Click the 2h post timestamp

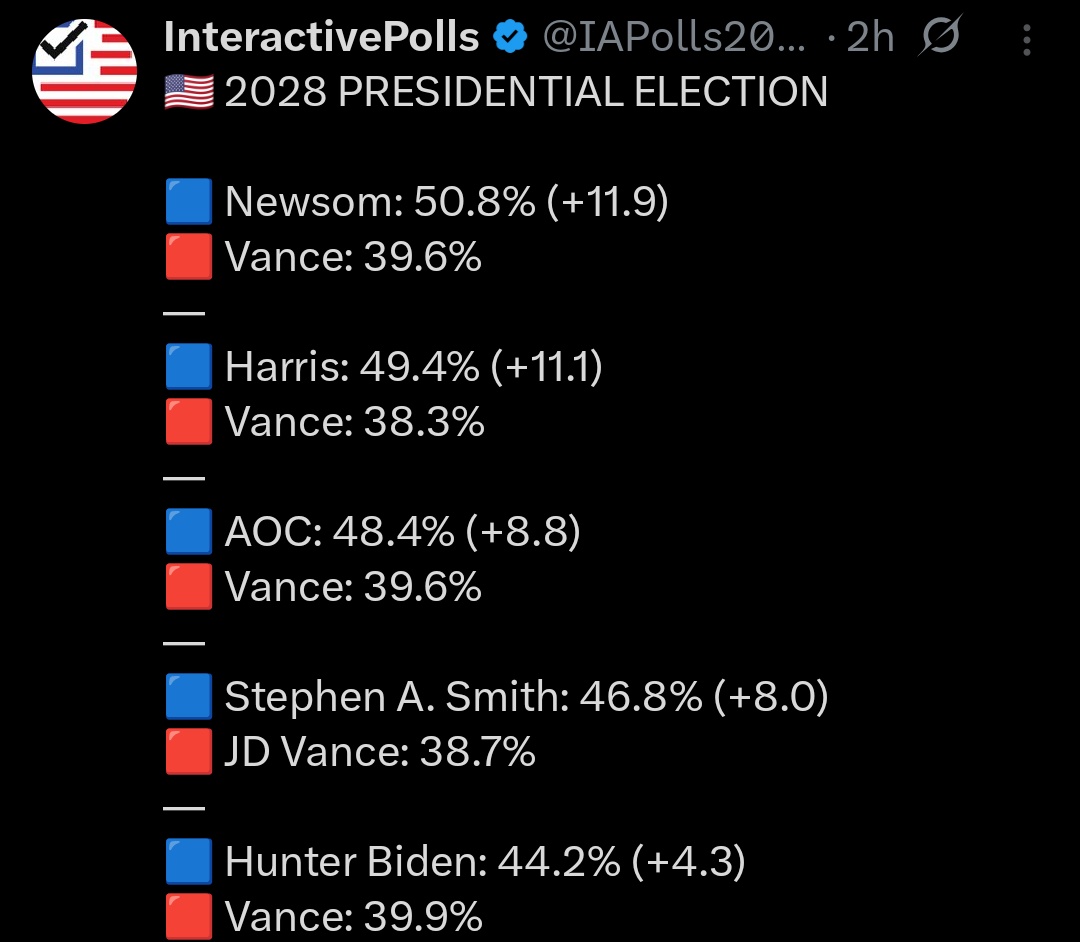click(870, 37)
